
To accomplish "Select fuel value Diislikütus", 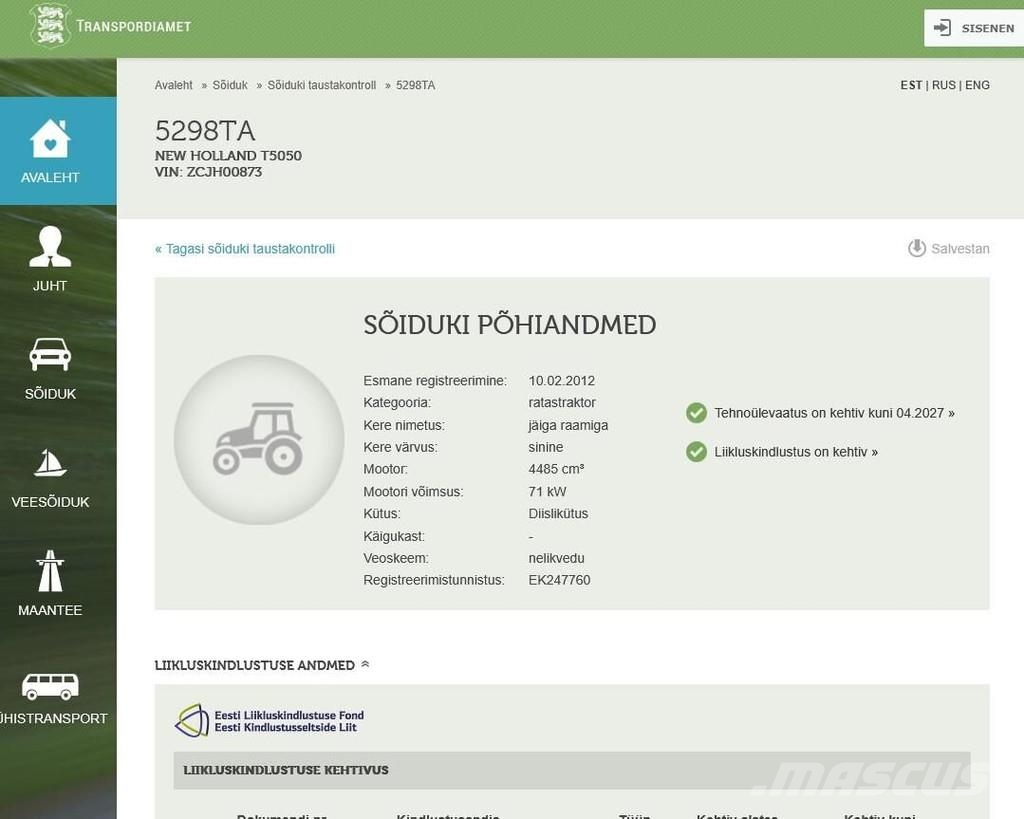I will 558,513.
